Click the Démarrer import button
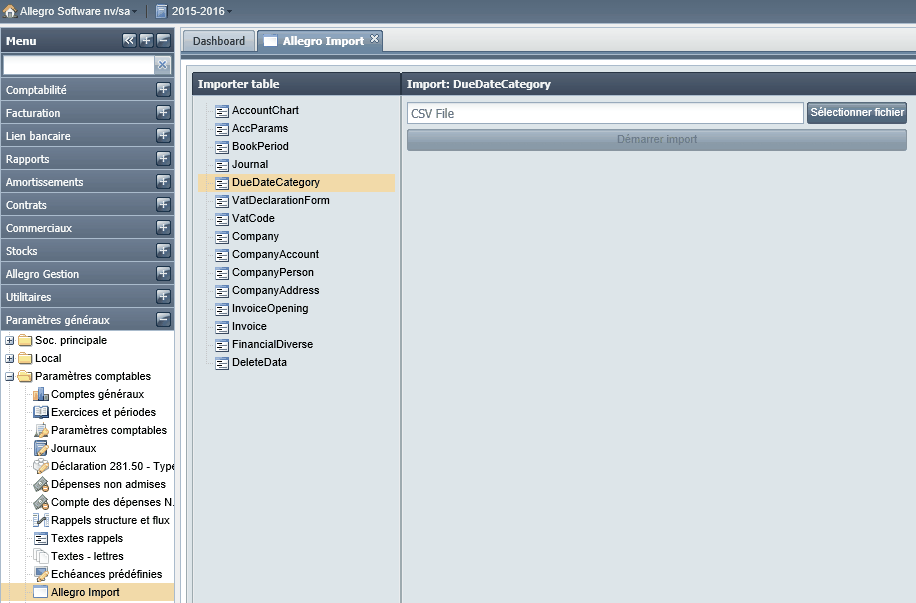916x603 pixels. tap(657, 140)
